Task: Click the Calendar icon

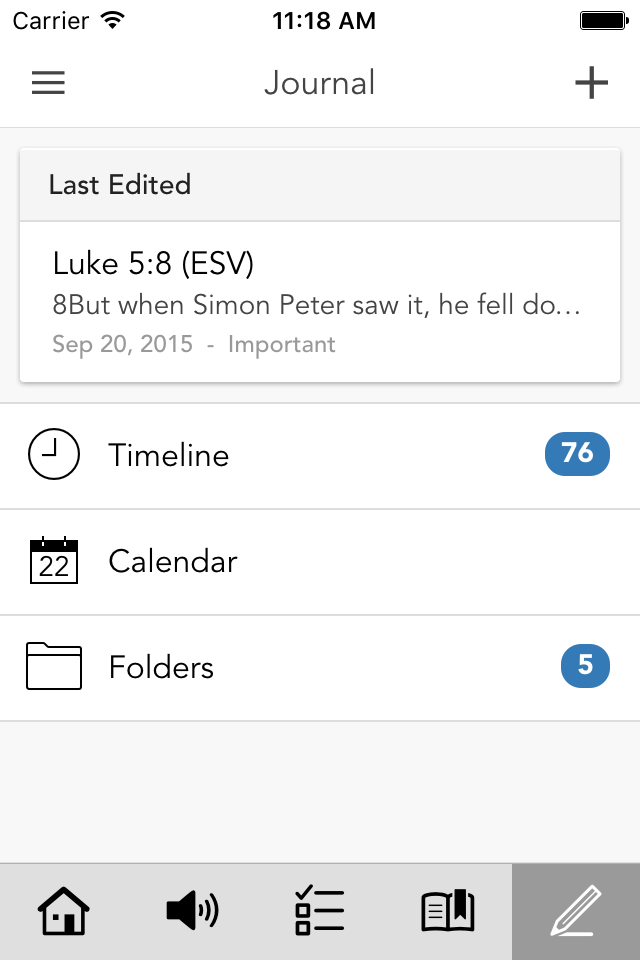Action: 54,561
